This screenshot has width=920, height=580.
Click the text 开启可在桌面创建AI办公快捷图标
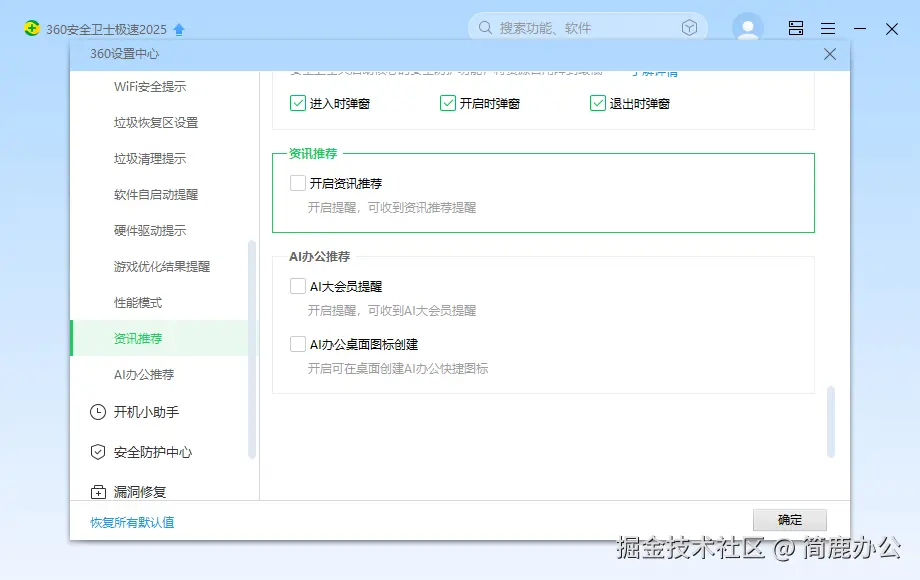[x=398, y=368]
